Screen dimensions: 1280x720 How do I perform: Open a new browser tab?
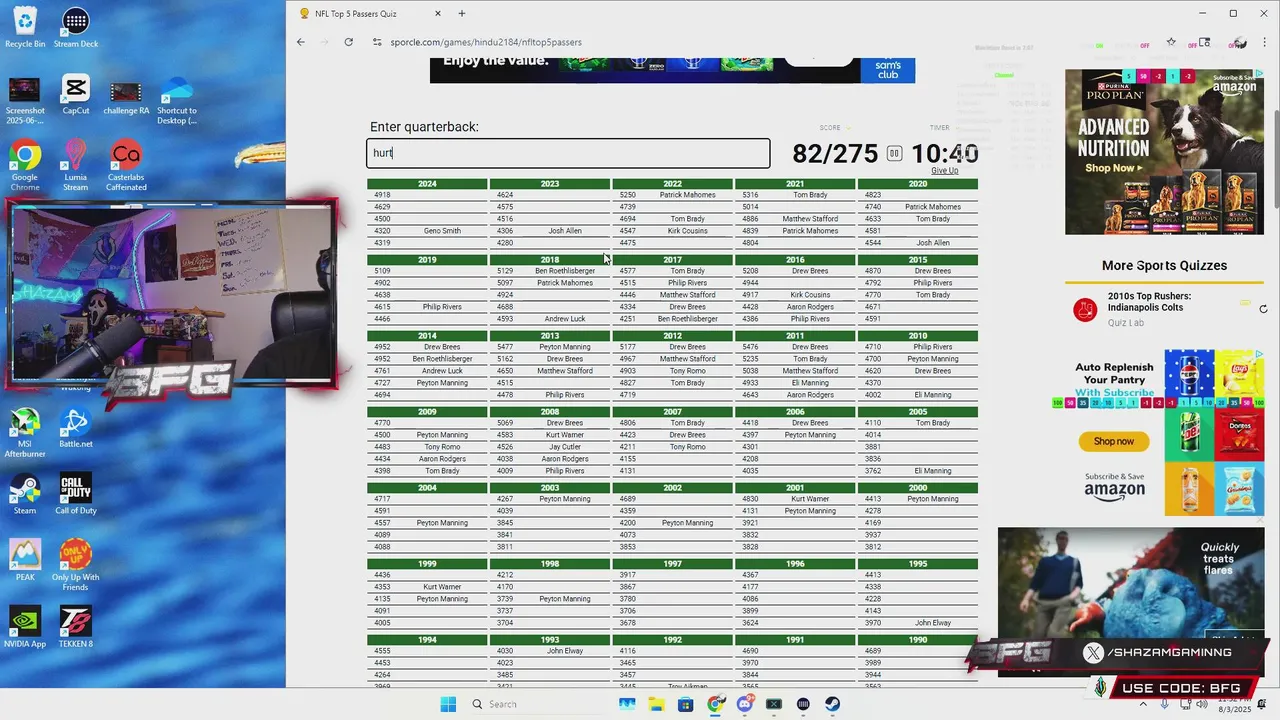[x=462, y=14]
